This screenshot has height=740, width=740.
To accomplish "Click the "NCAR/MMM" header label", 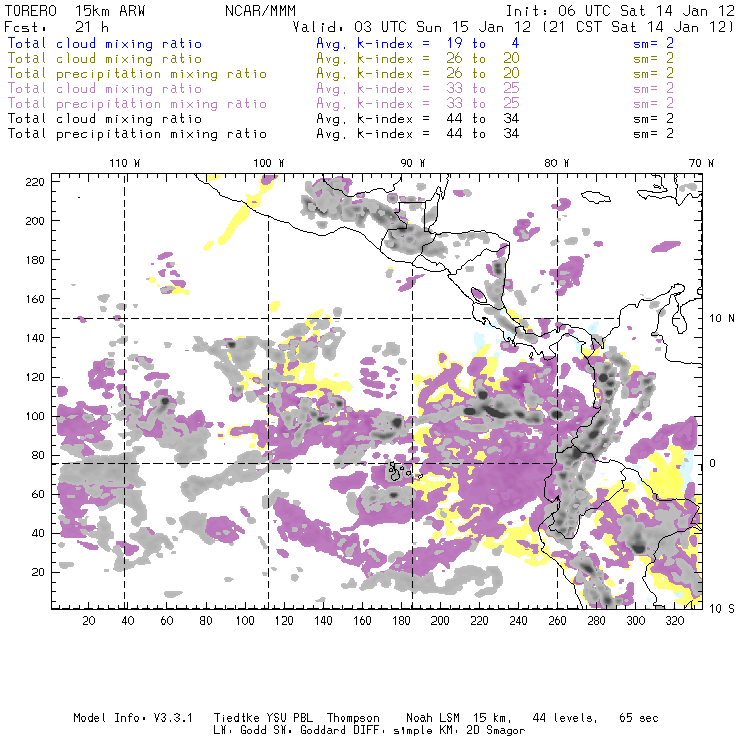I will (261, 11).
